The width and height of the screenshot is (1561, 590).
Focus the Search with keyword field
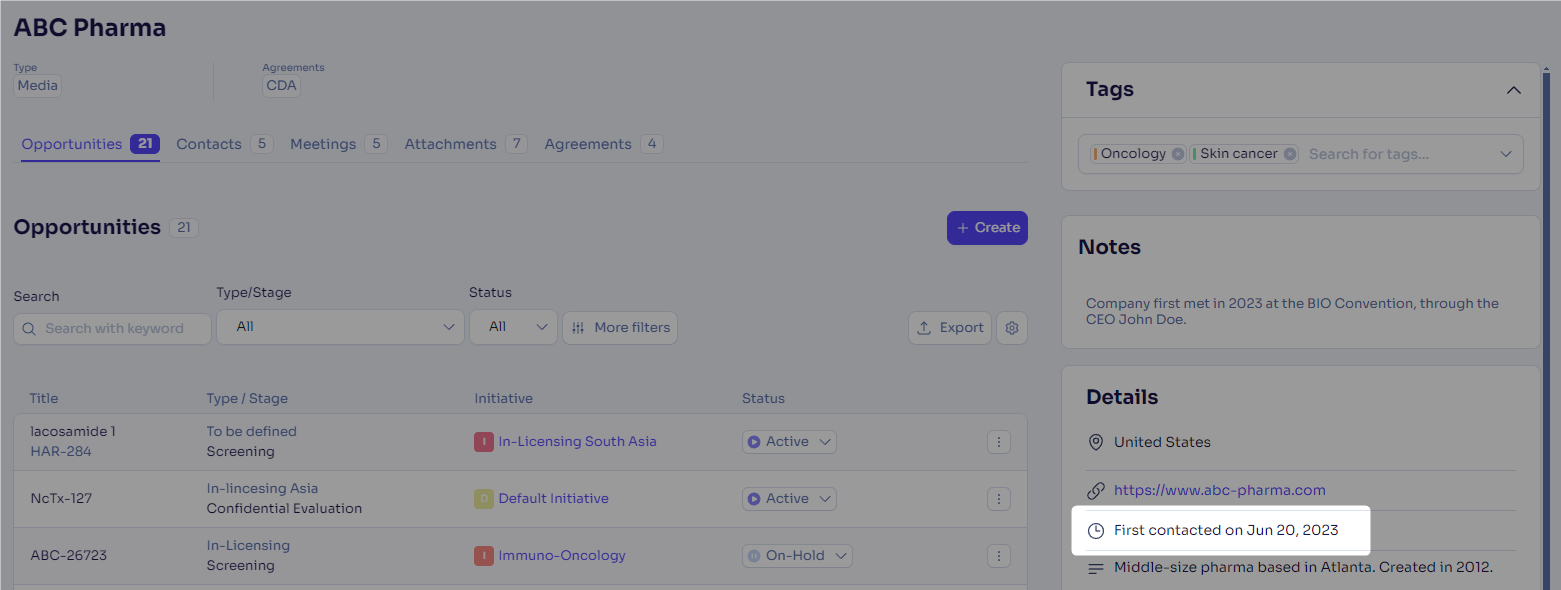point(112,329)
